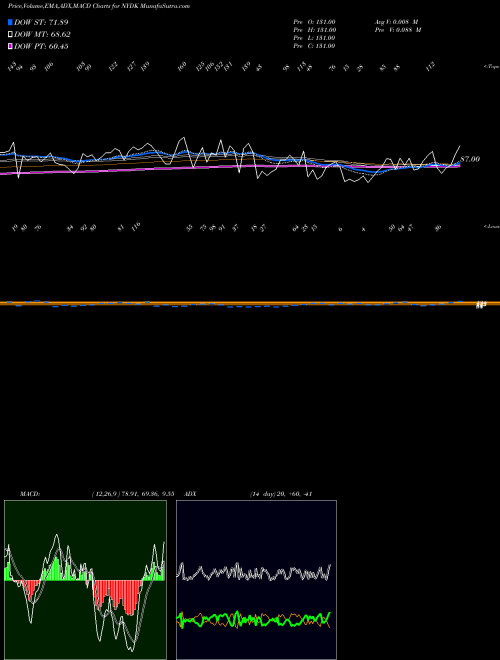Click the volume labels at the volume bar end
500x660 pixels.
coord(481,305)
